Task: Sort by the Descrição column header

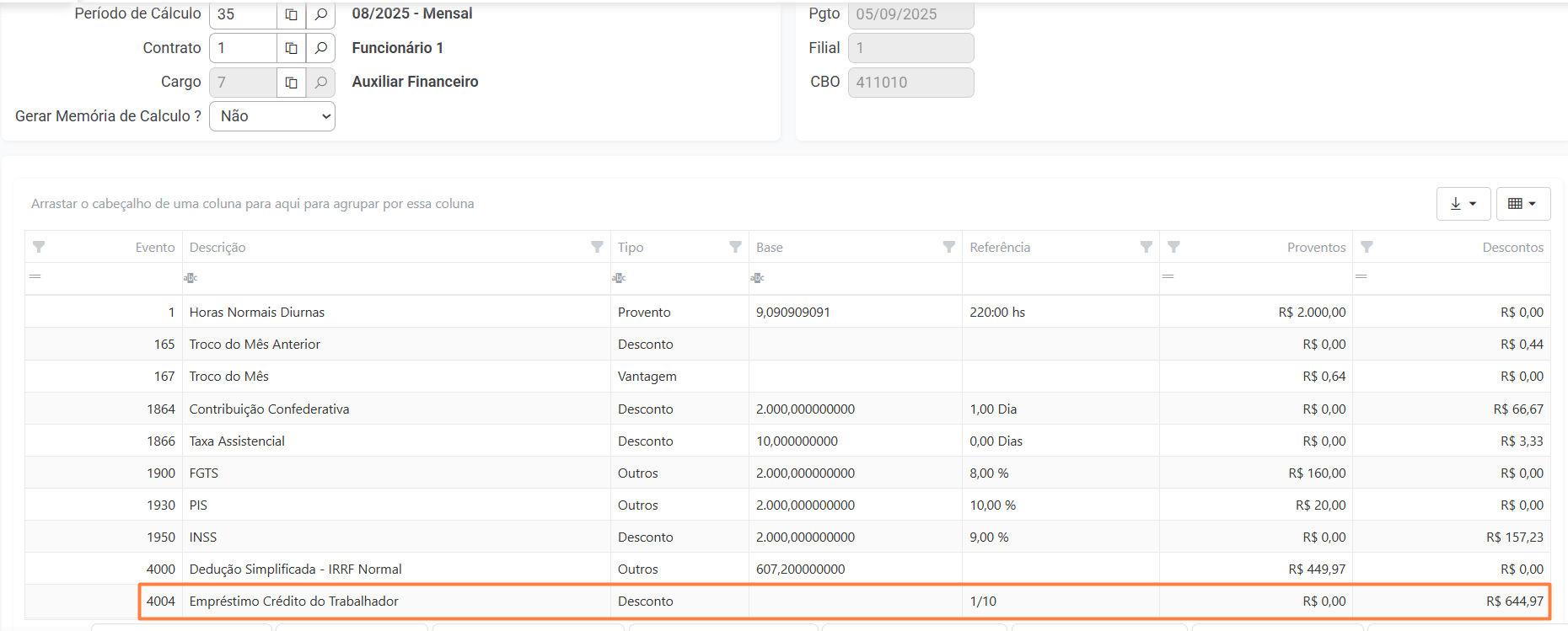Action: tap(217, 247)
